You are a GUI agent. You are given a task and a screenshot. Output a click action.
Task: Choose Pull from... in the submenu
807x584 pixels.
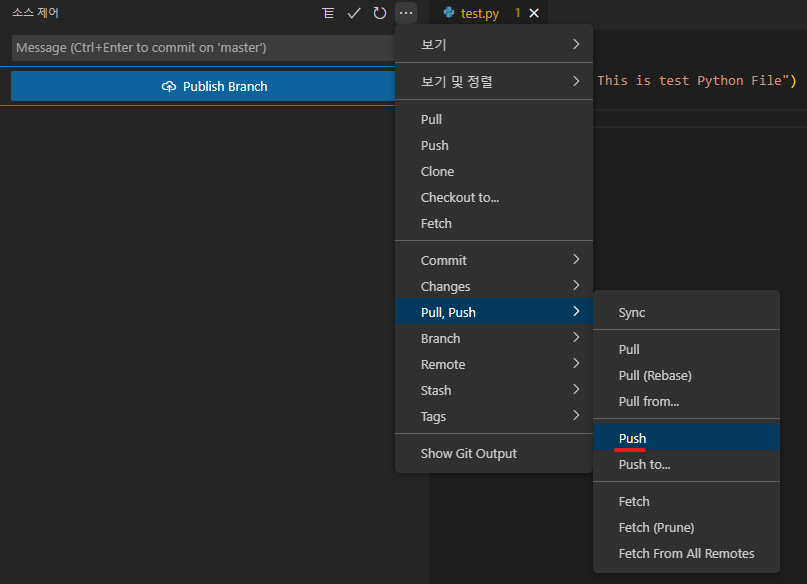coord(686,401)
